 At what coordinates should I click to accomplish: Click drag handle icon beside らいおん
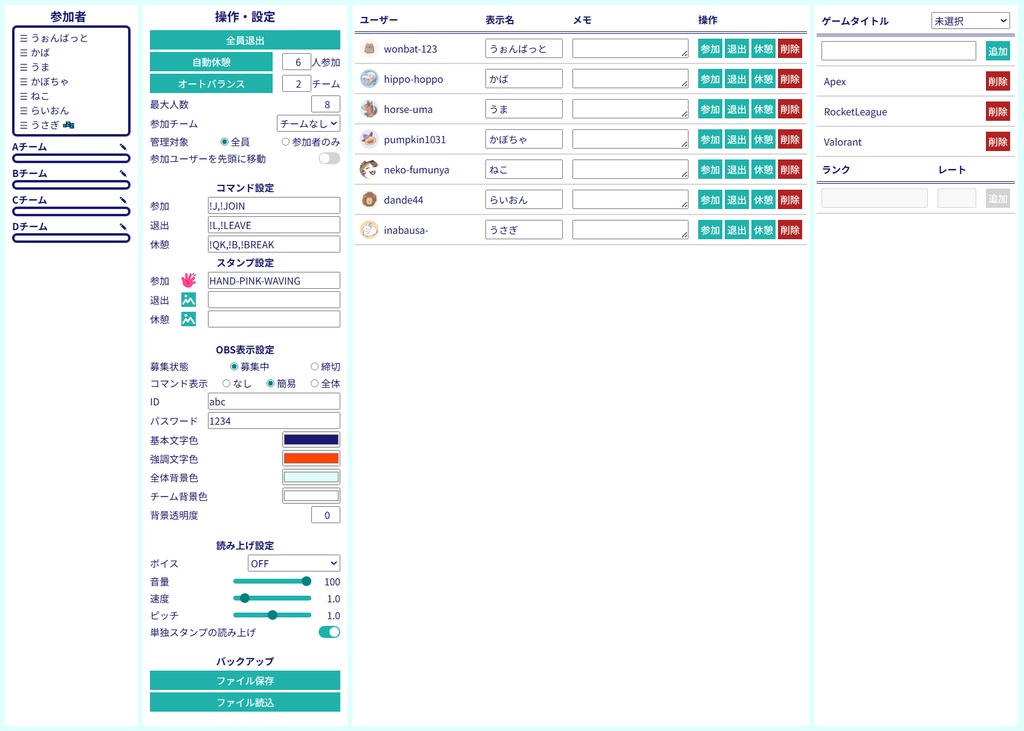24,110
